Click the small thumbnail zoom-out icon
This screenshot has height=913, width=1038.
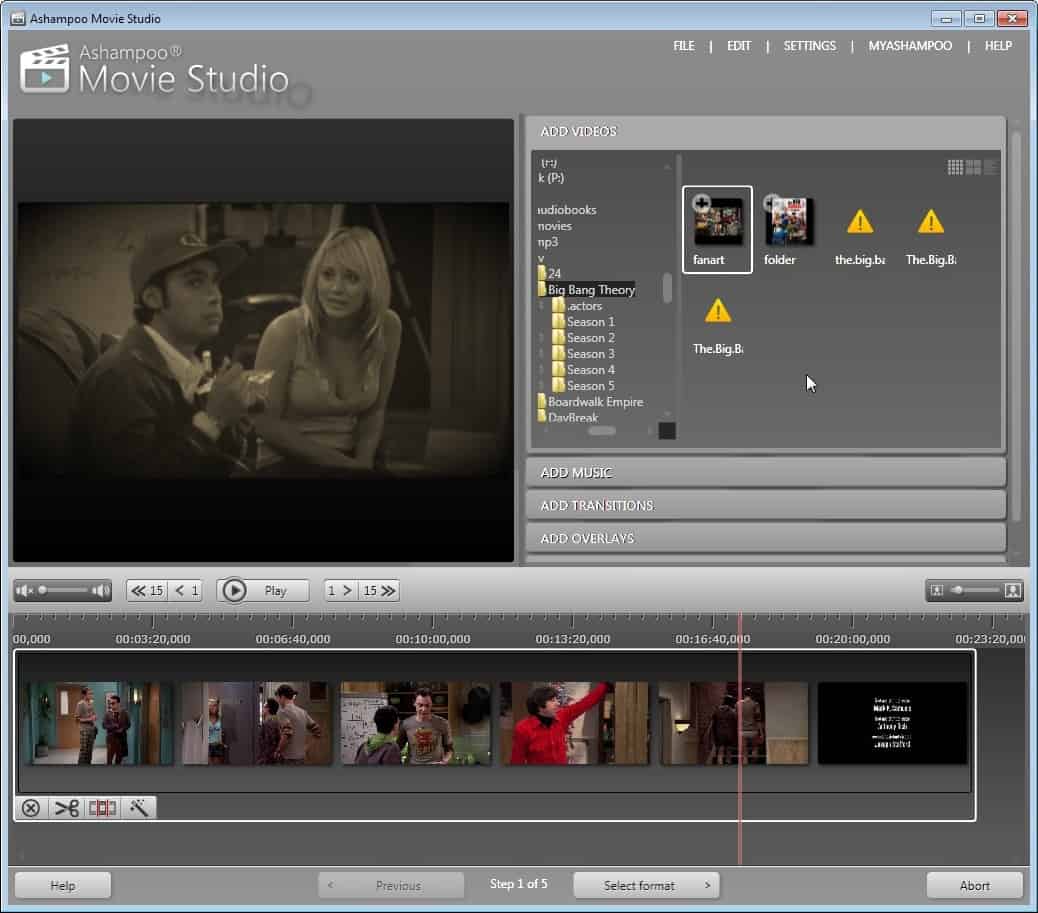click(x=937, y=591)
